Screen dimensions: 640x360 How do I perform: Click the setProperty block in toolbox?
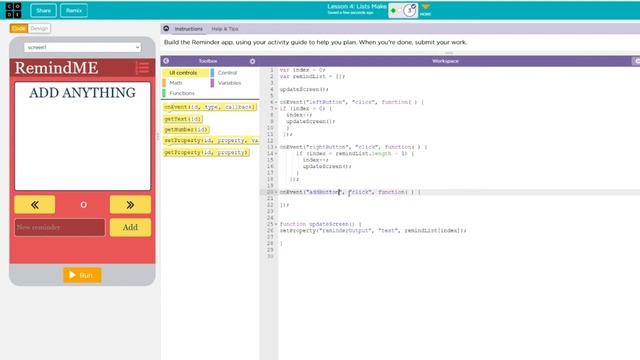tap(211, 140)
